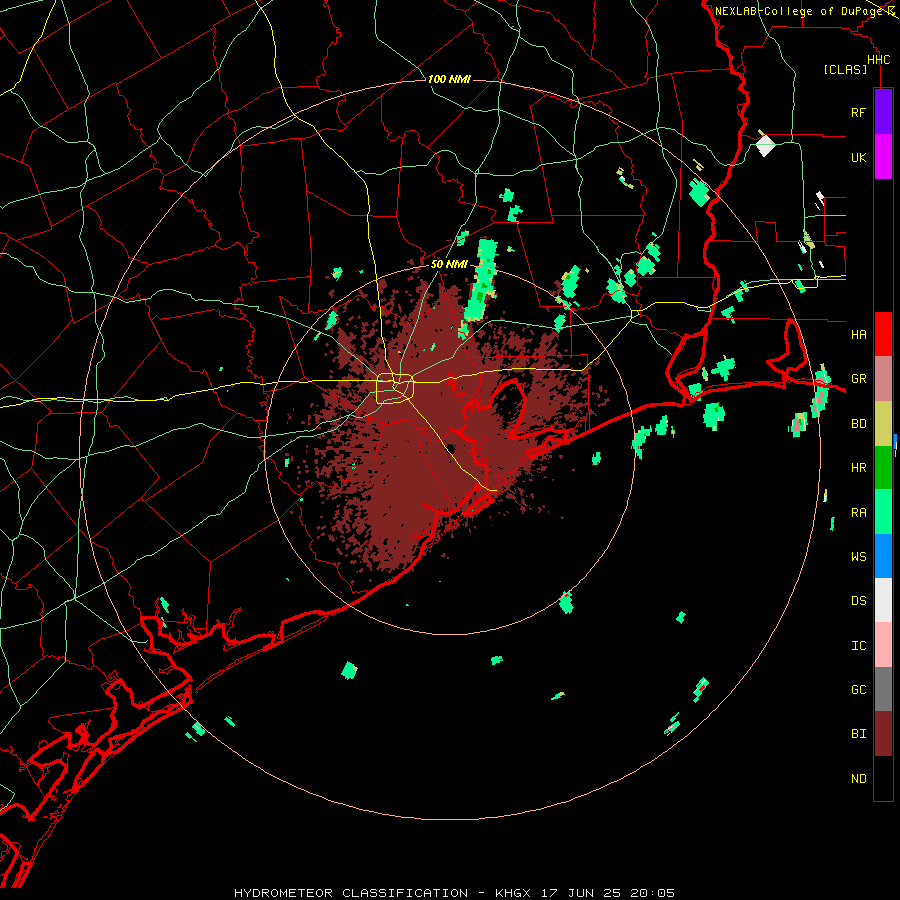900x900 pixels.
Task: Click the yellow Houston beltway loop
Action: 395,389
